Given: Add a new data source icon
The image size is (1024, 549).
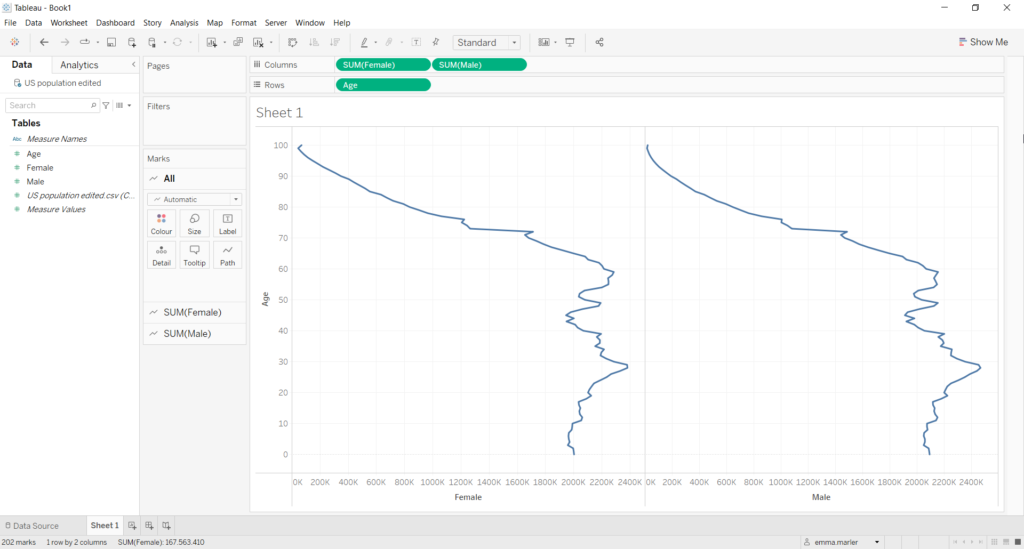Looking at the screenshot, I should tap(132, 42).
